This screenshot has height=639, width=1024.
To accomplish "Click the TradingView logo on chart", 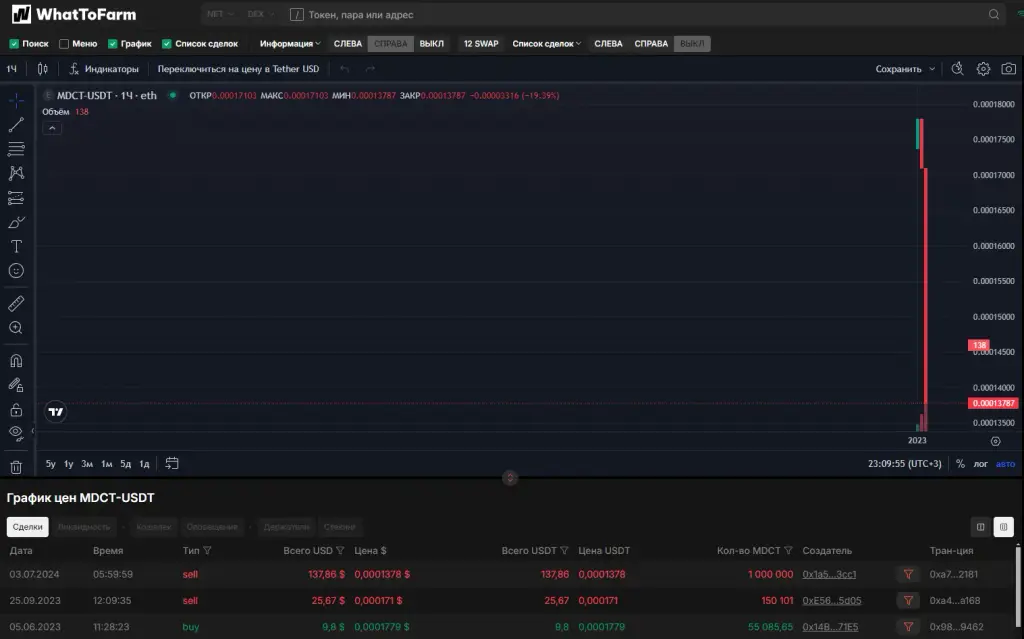I will pyautogui.click(x=56, y=412).
